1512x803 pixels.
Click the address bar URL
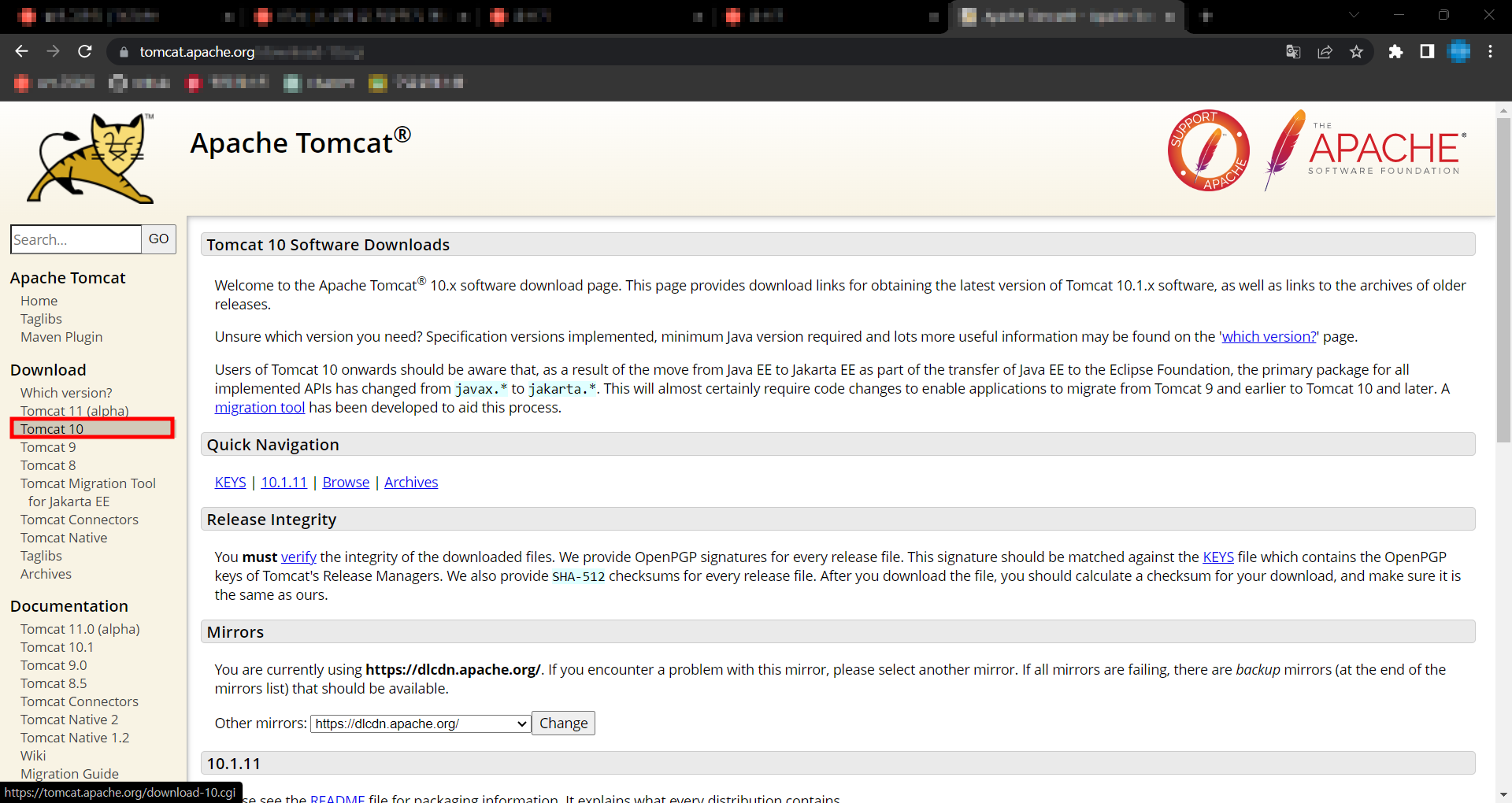[x=197, y=52]
